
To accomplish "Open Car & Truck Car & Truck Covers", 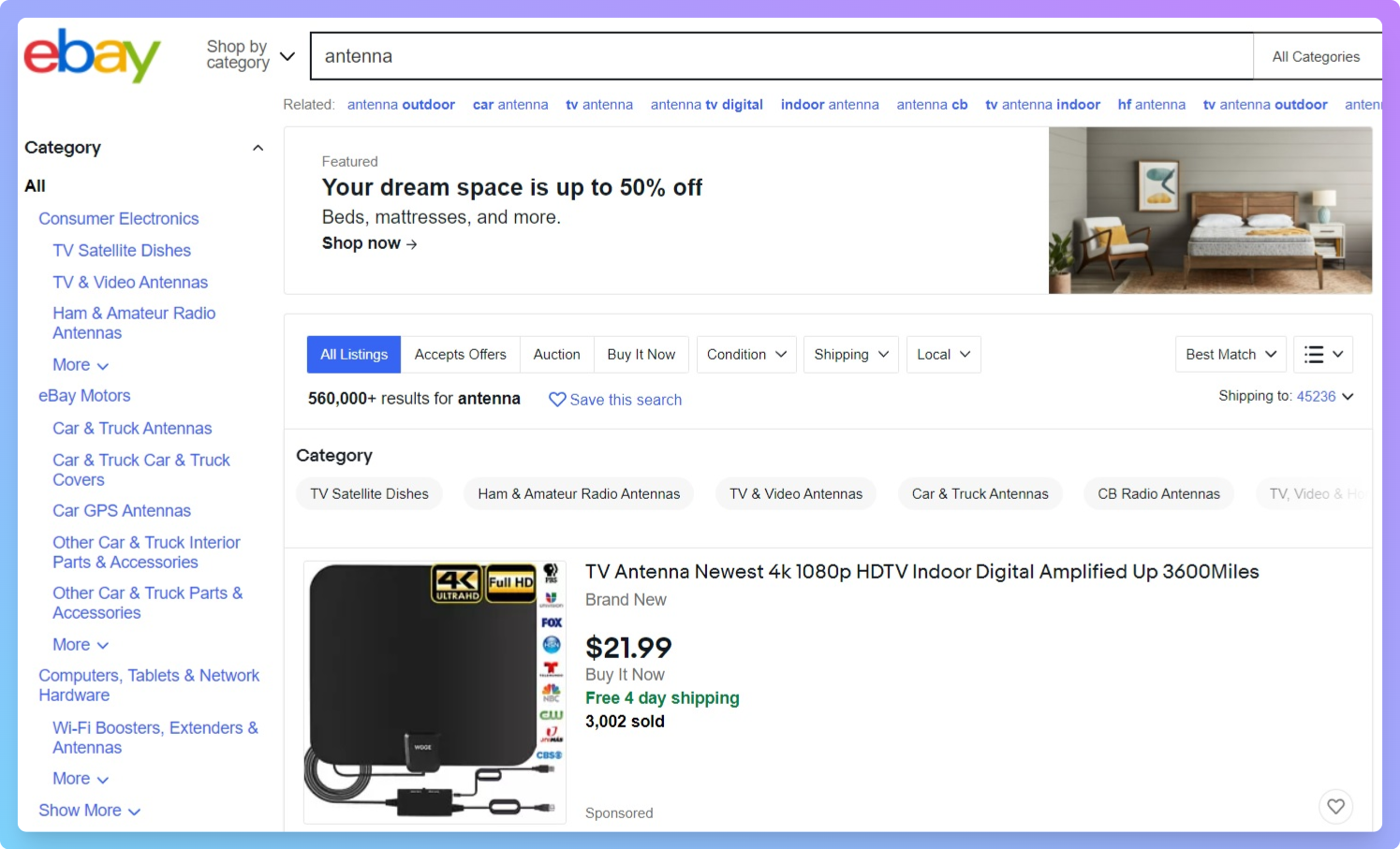I will pos(141,470).
